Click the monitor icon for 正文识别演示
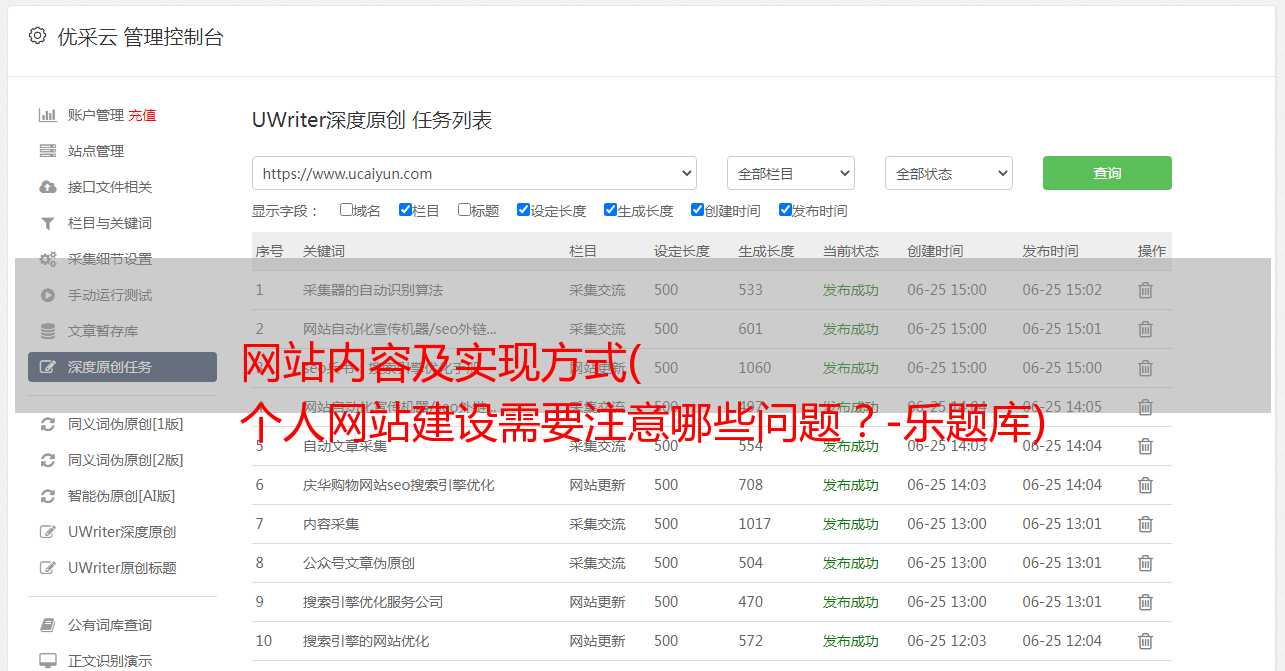The width and height of the screenshot is (1285, 671). click(x=47, y=661)
